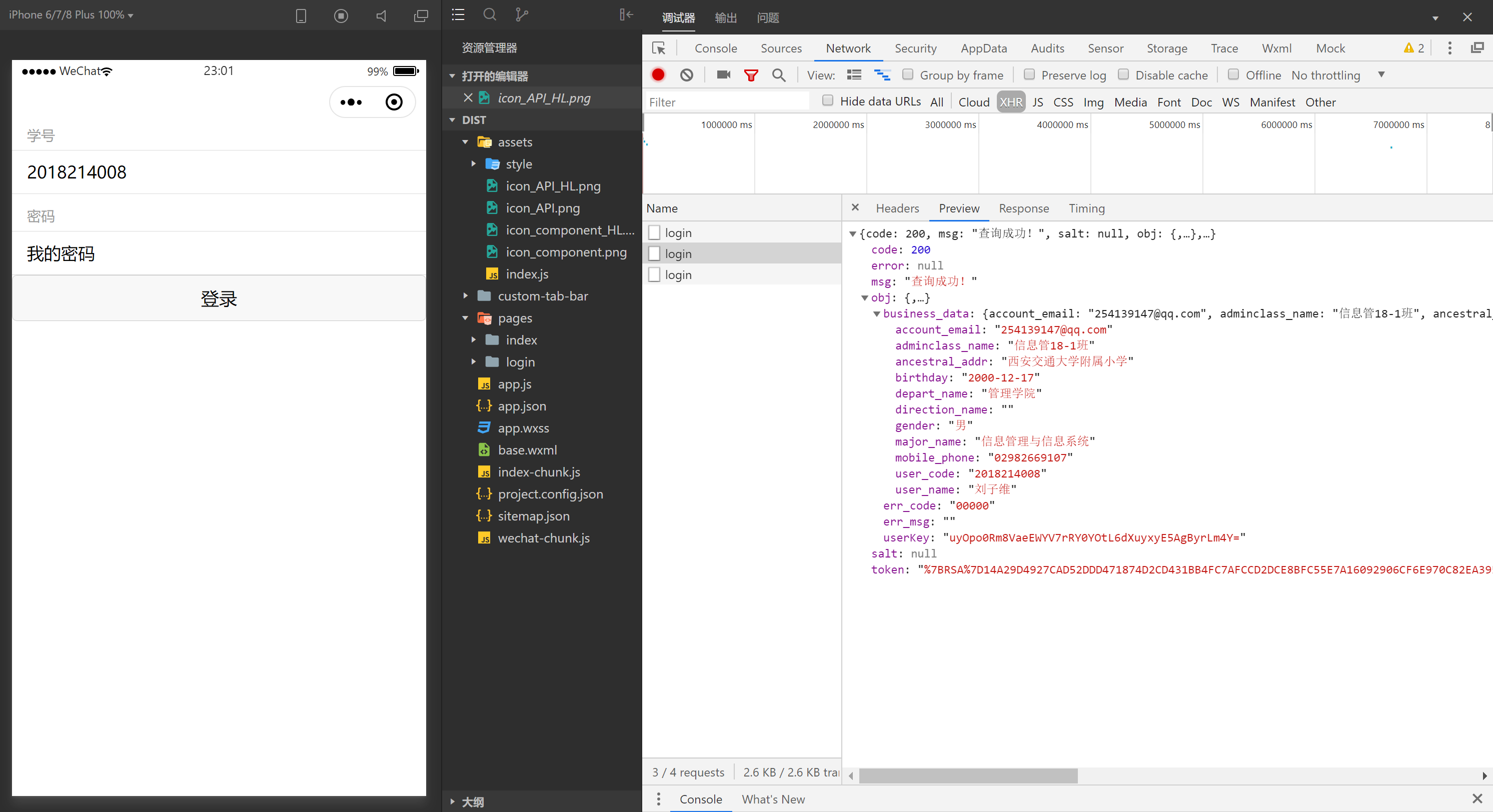
Task: Check the Disable cache option
Action: [x=1123, y=75]
